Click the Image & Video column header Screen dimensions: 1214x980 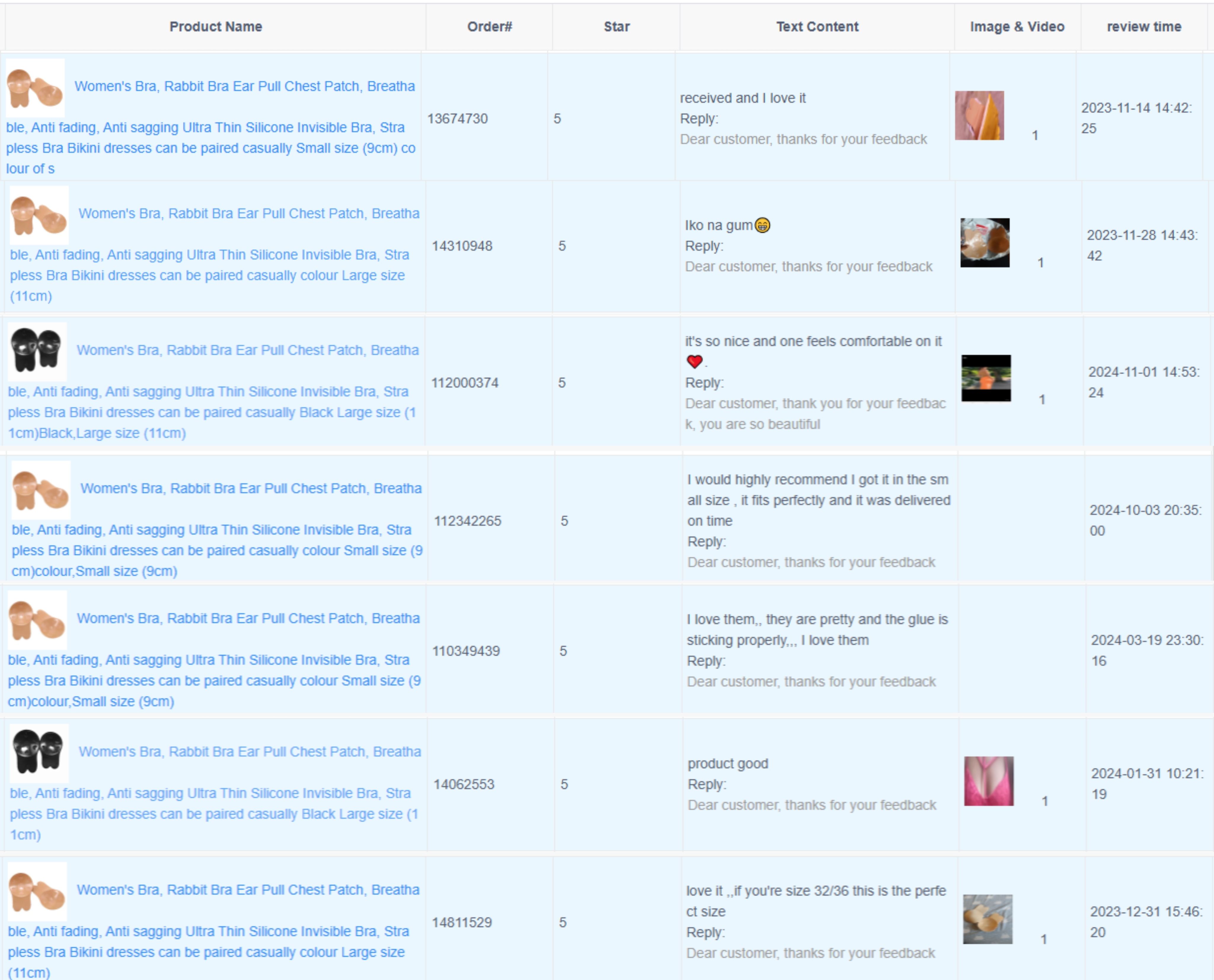[x=1017, y=27]
